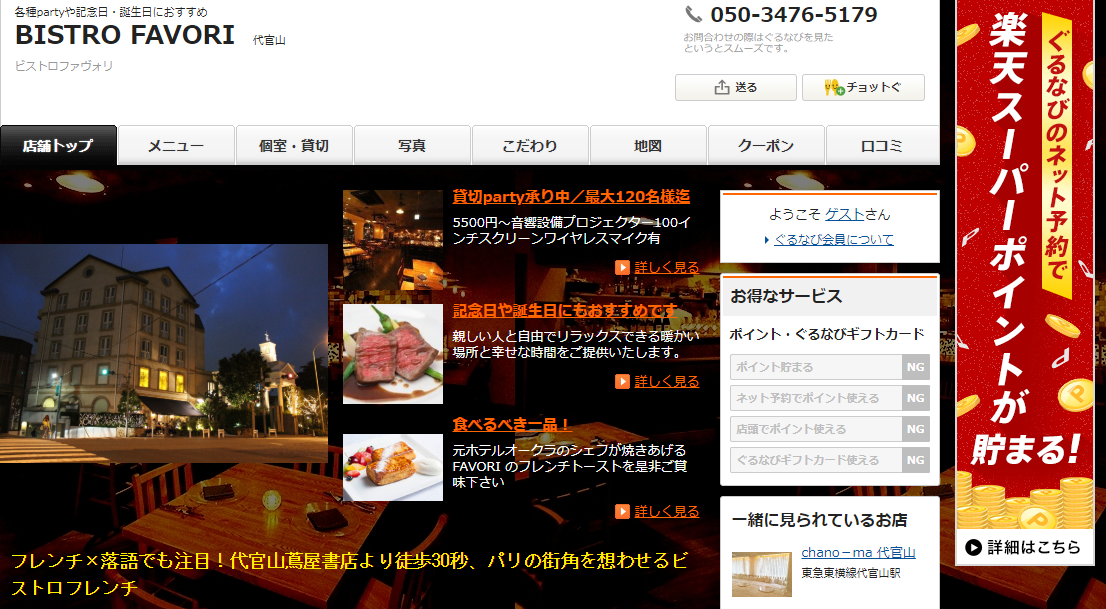The image size is (1106, 609).
Task: Click orange arrow icon beside French toast 詳しく見る
Action: [623, 511]
